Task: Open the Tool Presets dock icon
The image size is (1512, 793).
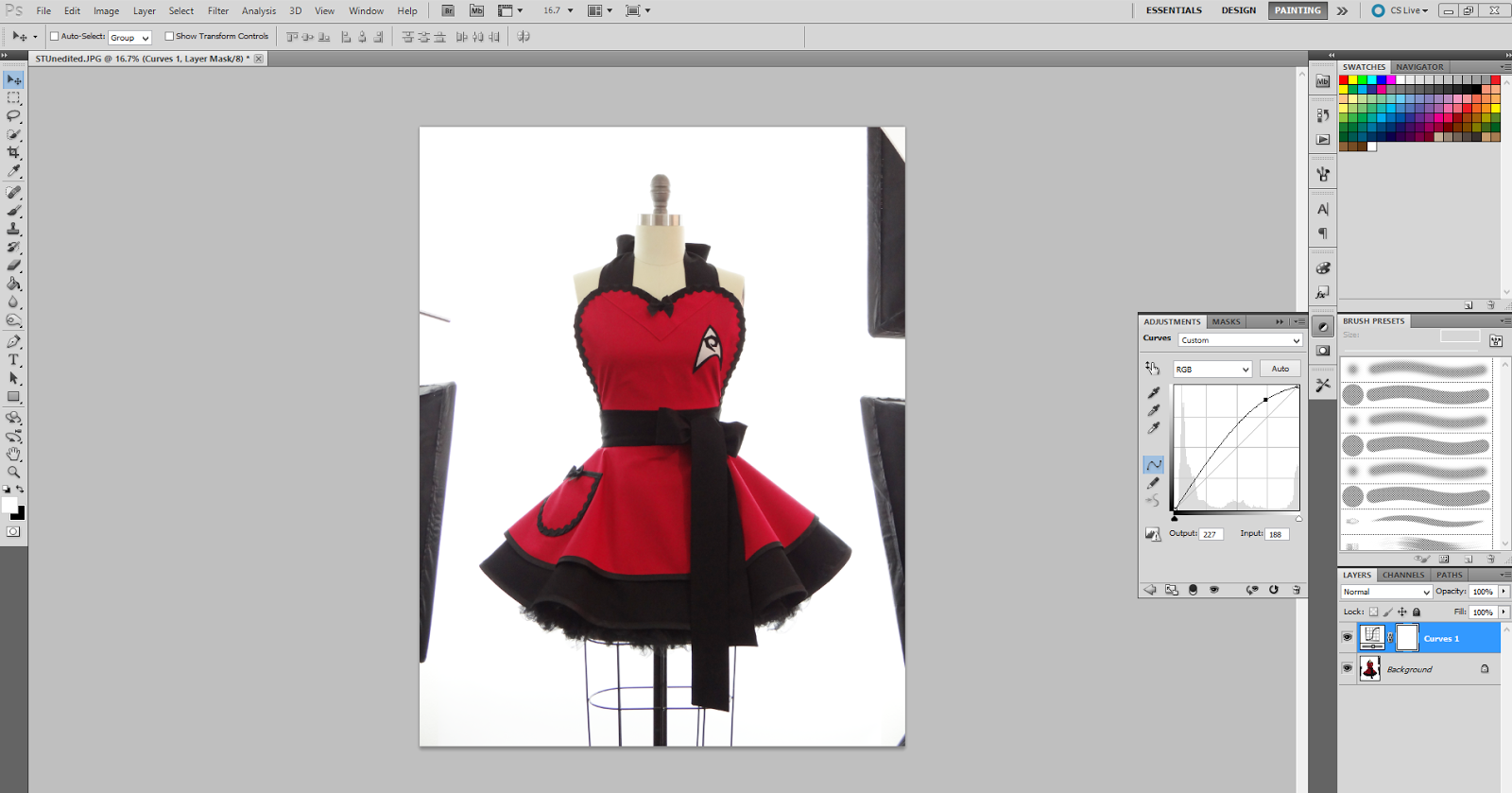Action: pos(1323,385)
